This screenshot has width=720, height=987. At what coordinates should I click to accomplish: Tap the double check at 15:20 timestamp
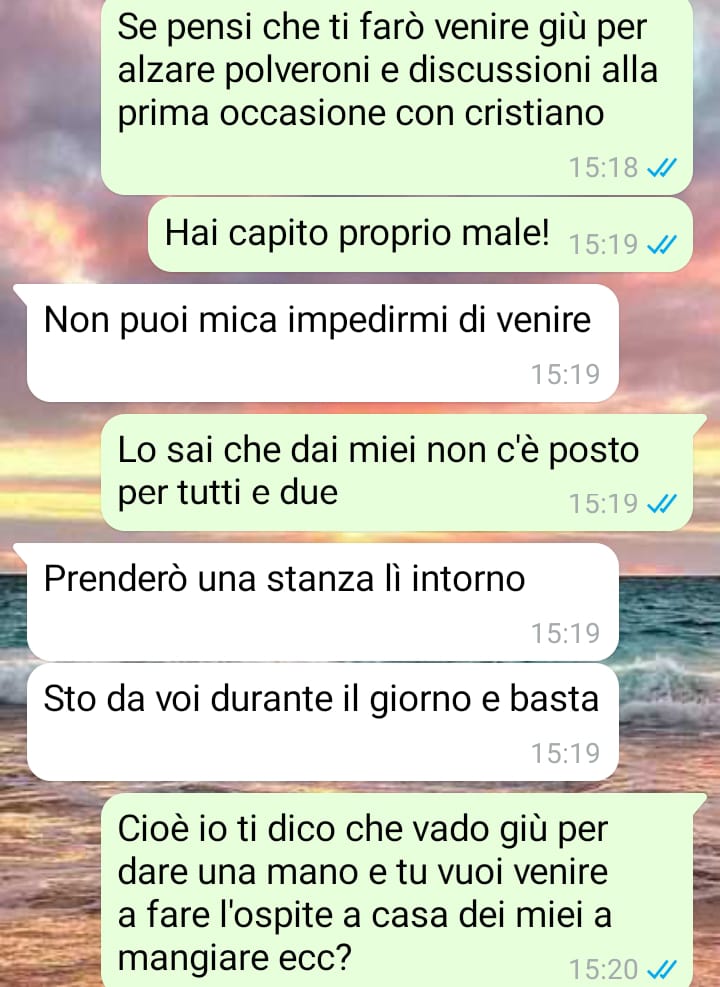(662, 969)
